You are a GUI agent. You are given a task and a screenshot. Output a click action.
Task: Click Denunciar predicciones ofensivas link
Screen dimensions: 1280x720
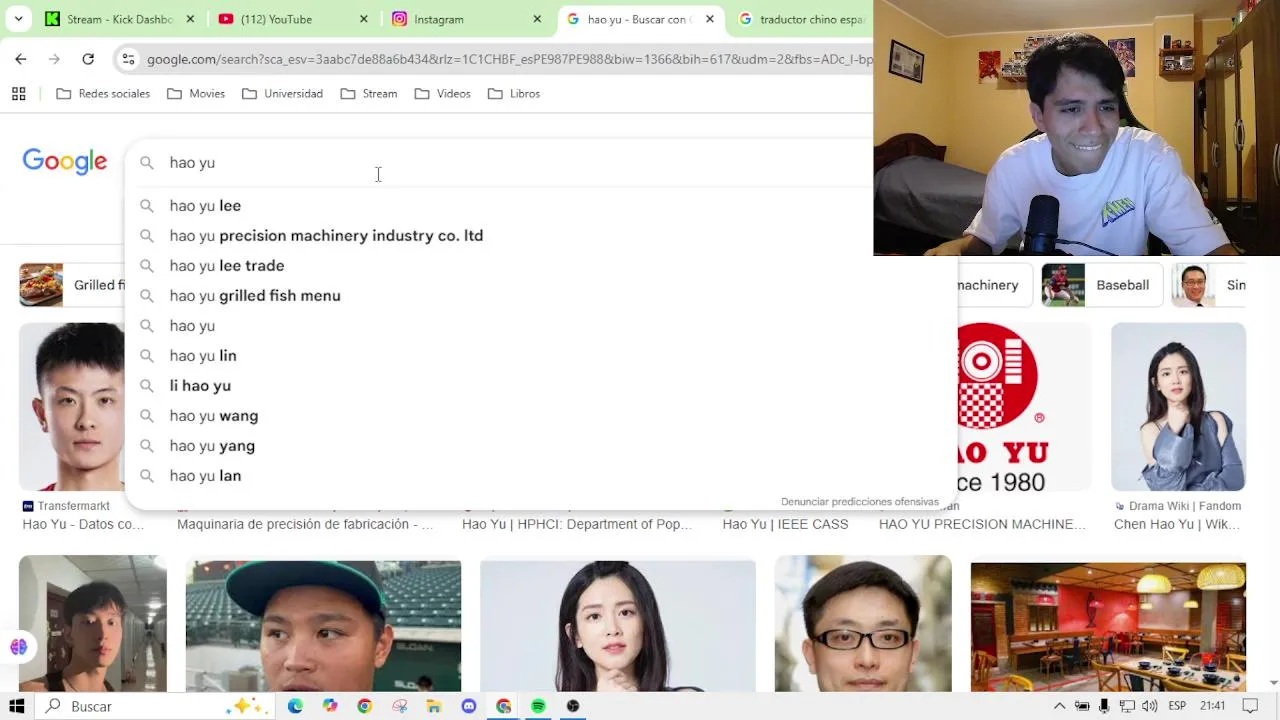[860, 502]
